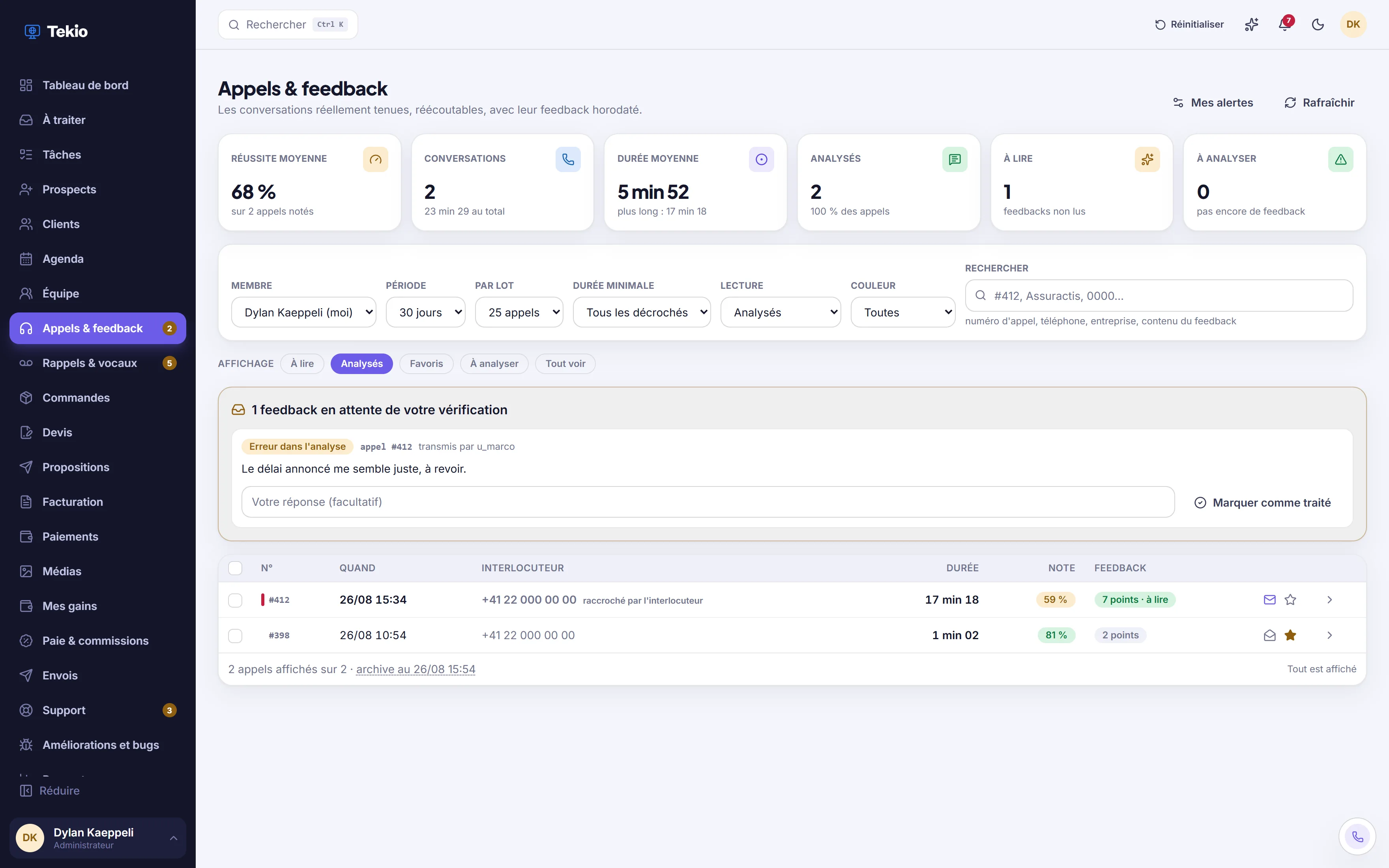Click the Rappels & vocaux voicemail icon
Screen dimensions: 1389x868
[26, 363]
